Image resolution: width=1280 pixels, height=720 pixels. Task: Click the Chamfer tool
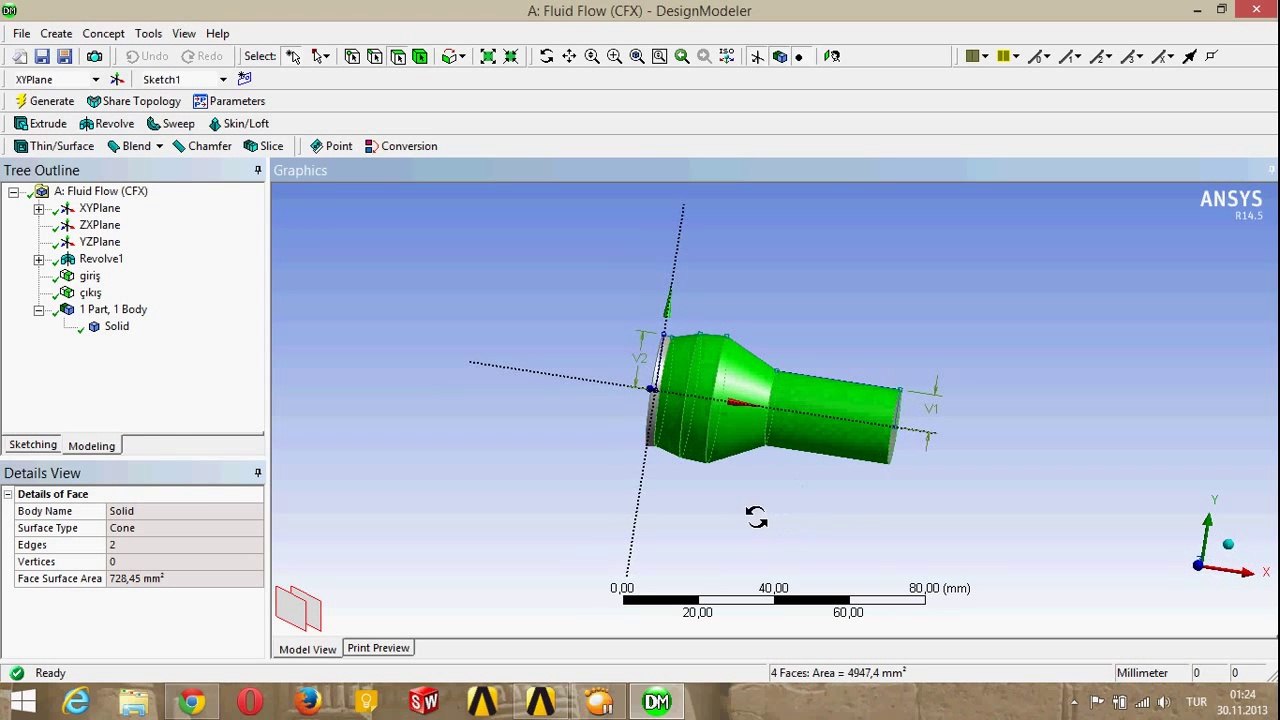coord(202,146)
